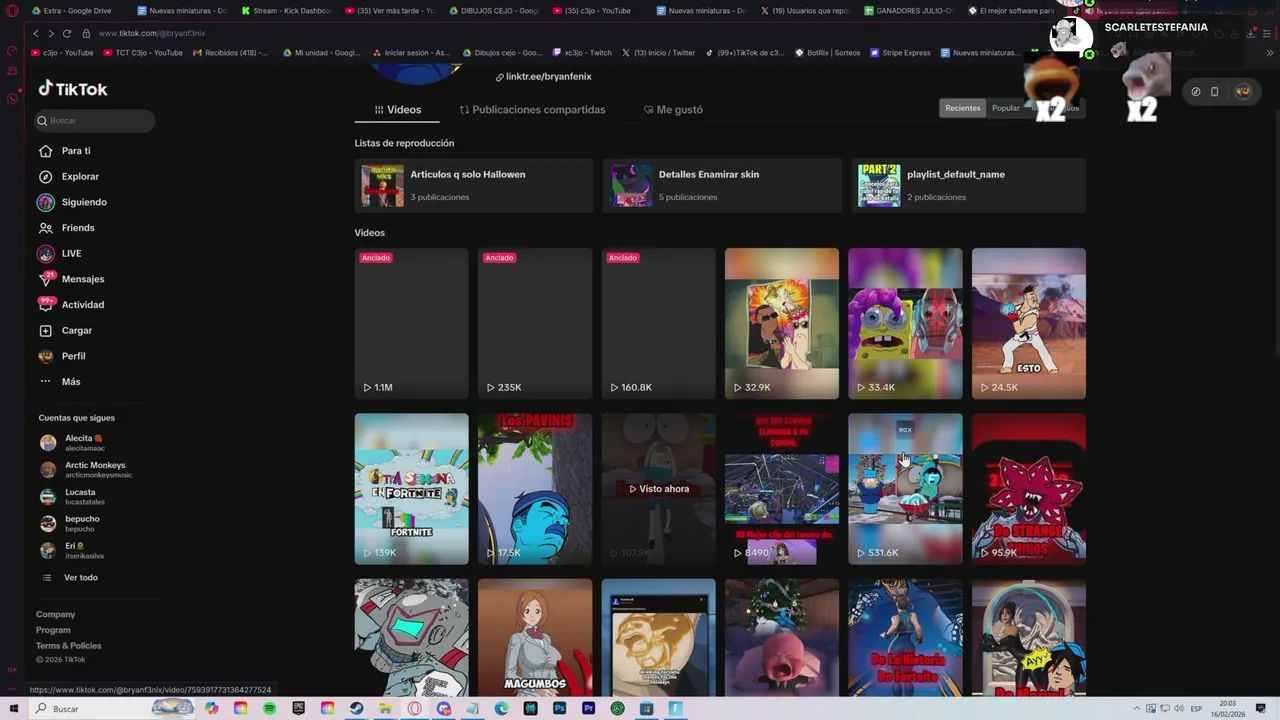Open the Stranger Things video with 95.9K views
The image size is (1280, 720).
(1029, 489)
